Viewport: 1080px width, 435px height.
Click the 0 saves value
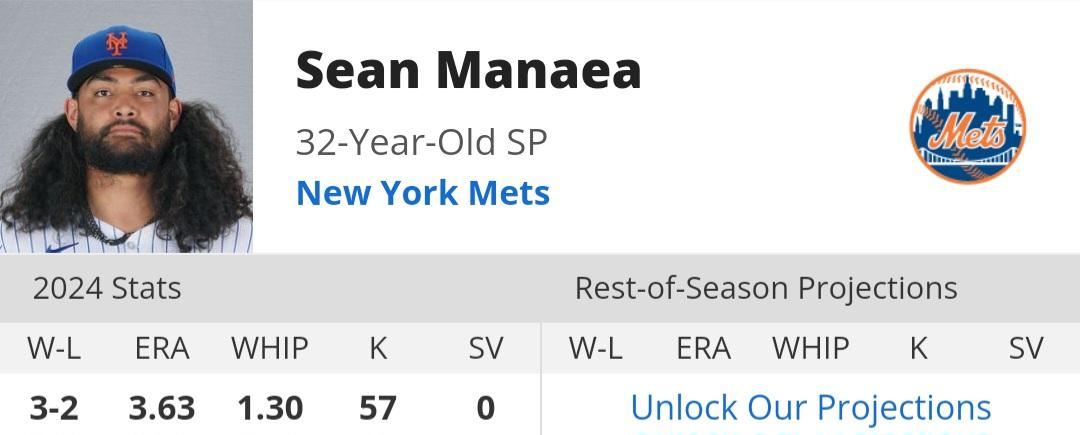[x=486, y=408]
